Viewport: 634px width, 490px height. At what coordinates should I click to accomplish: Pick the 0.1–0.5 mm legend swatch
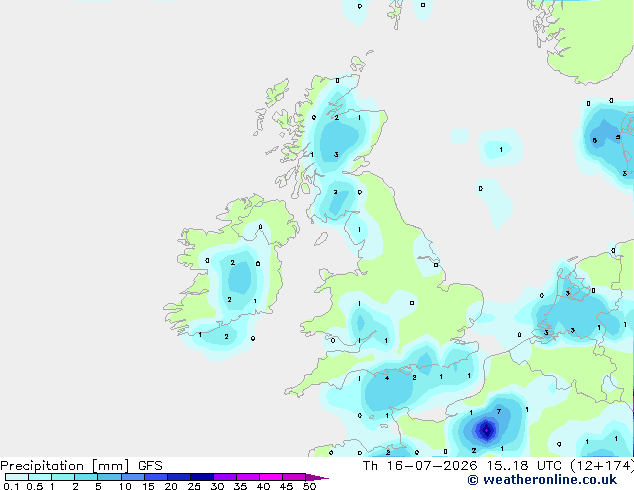tap(17, 477)
